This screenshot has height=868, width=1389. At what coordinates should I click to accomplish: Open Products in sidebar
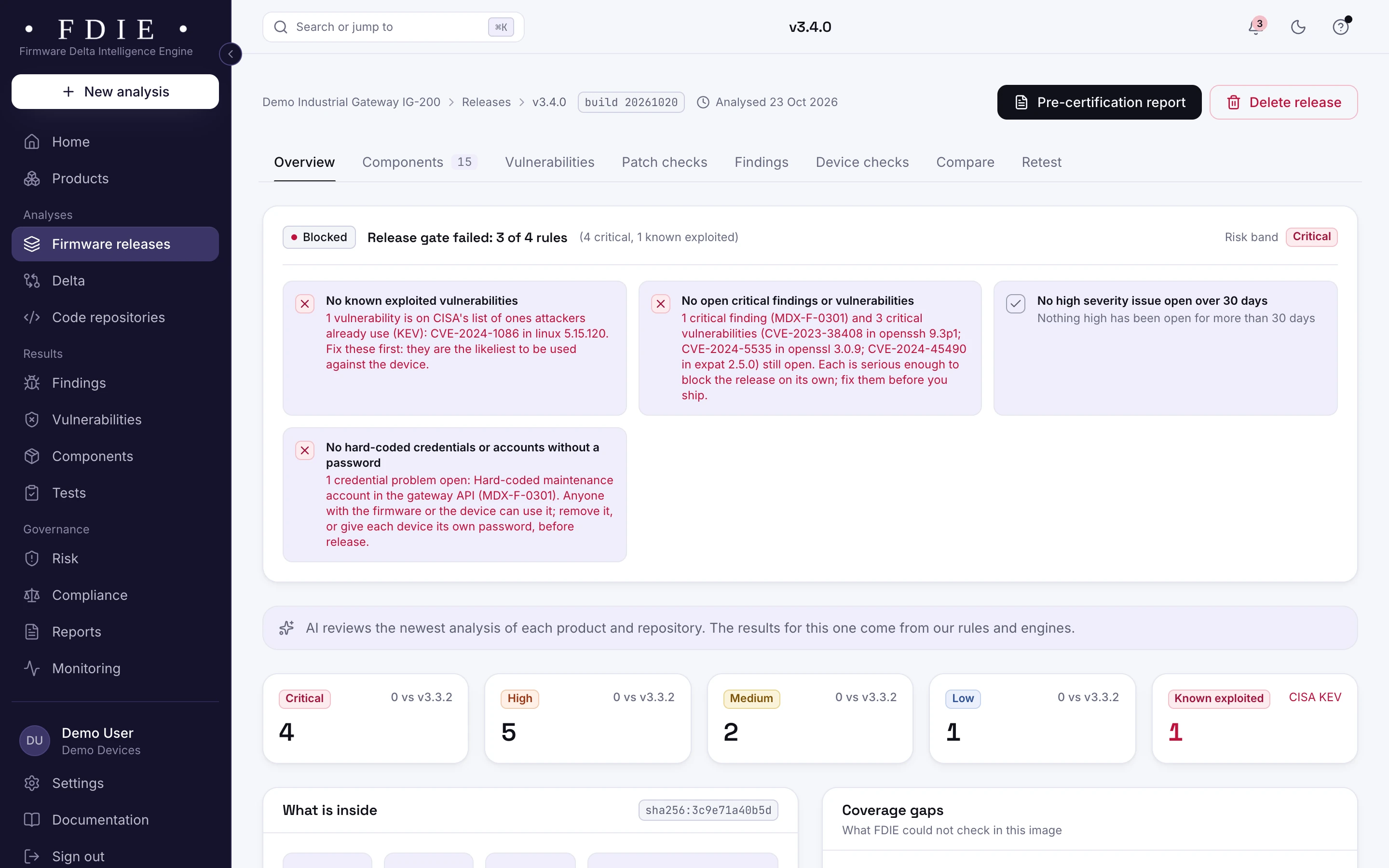point(115,178)
